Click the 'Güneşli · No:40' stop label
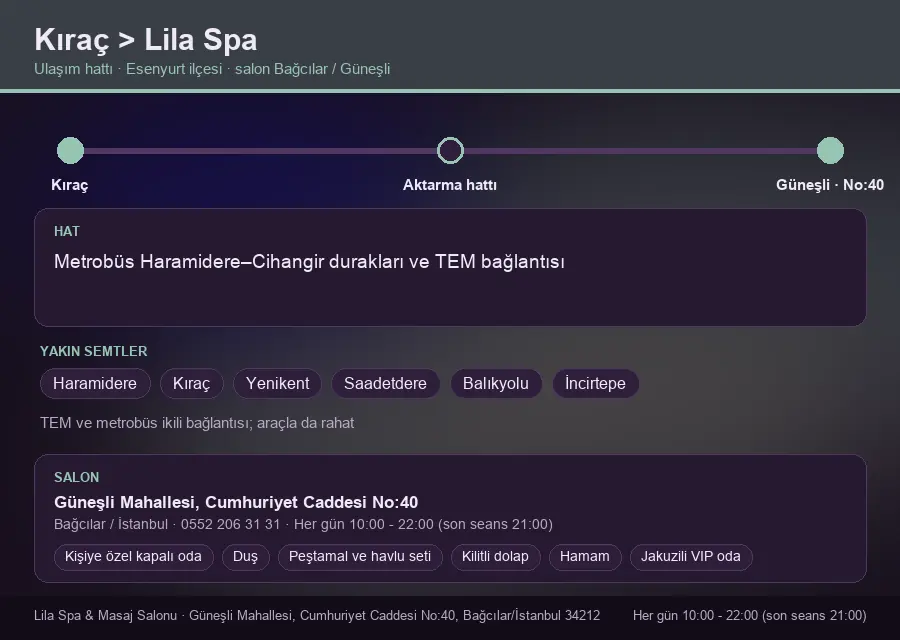This screenshot has height=640, width=900. click(829, 185)
